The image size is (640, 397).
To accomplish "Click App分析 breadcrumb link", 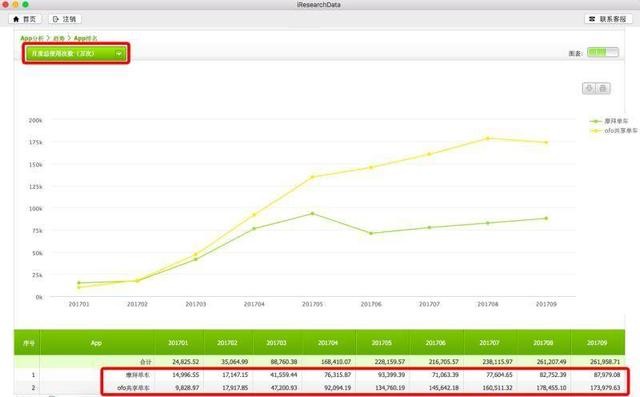I will (x=31, y=38).
